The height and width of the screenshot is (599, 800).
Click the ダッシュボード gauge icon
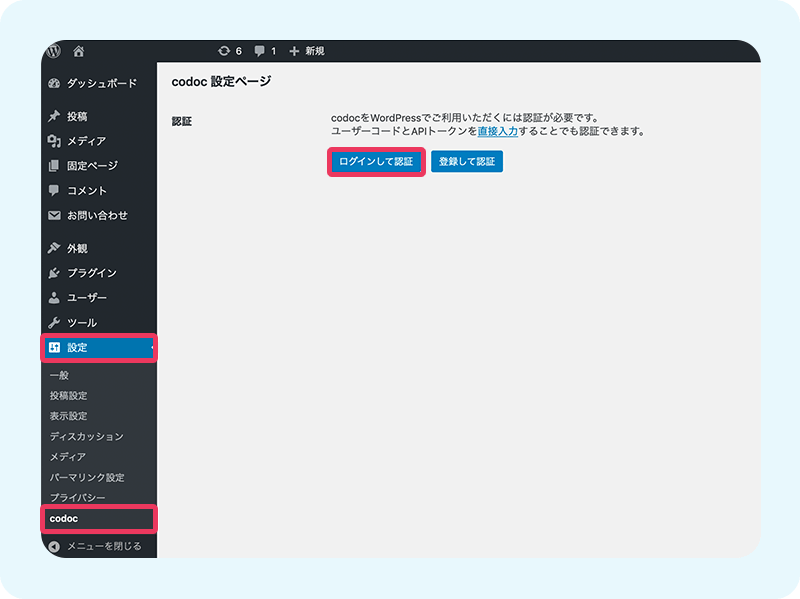(x=54, y=84)
